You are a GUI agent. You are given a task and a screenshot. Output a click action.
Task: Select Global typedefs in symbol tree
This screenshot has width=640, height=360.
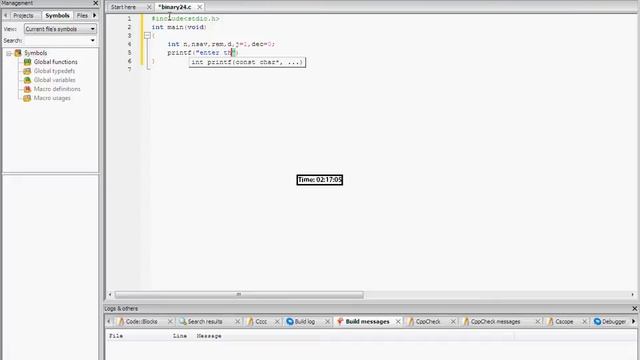point(54,71)
